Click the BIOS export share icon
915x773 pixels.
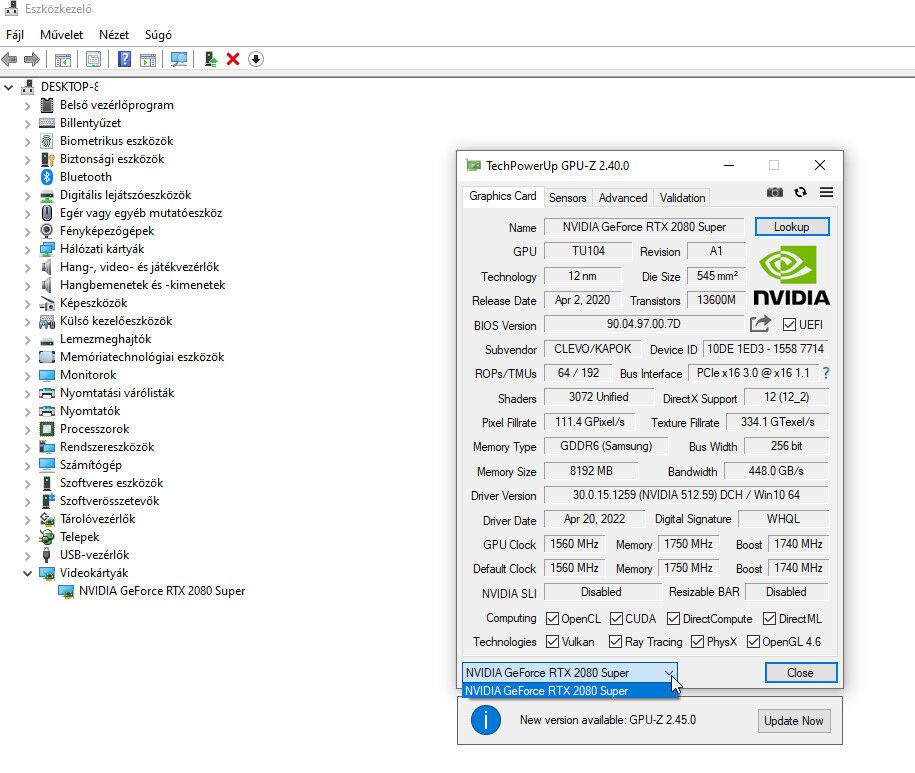pyautogui.click(x=760, y=324)
